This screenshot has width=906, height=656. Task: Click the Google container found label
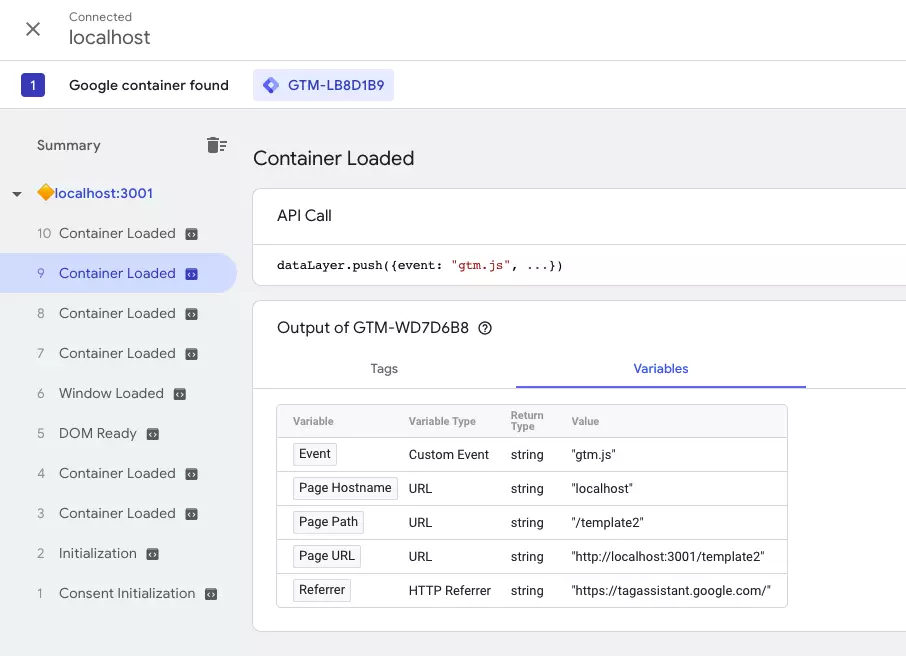point(149,85)
